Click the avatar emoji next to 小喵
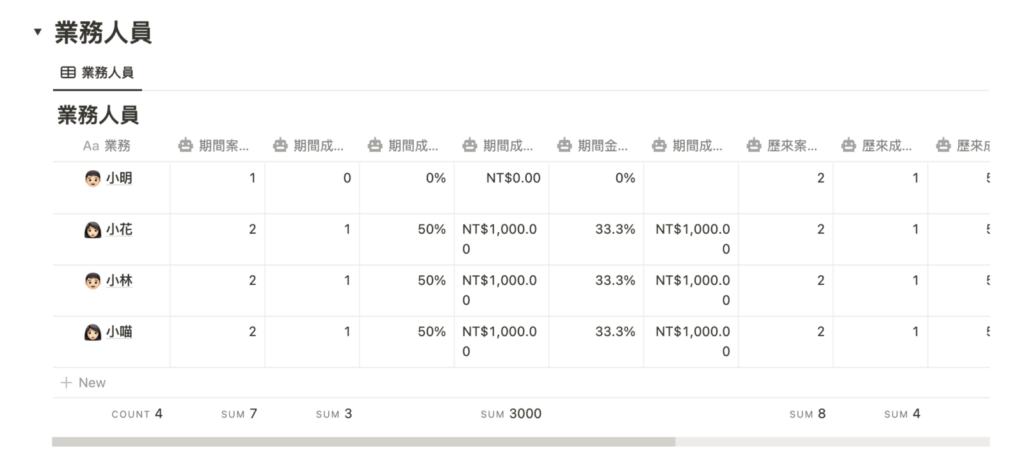1024x475 pixels. [93, 332]
